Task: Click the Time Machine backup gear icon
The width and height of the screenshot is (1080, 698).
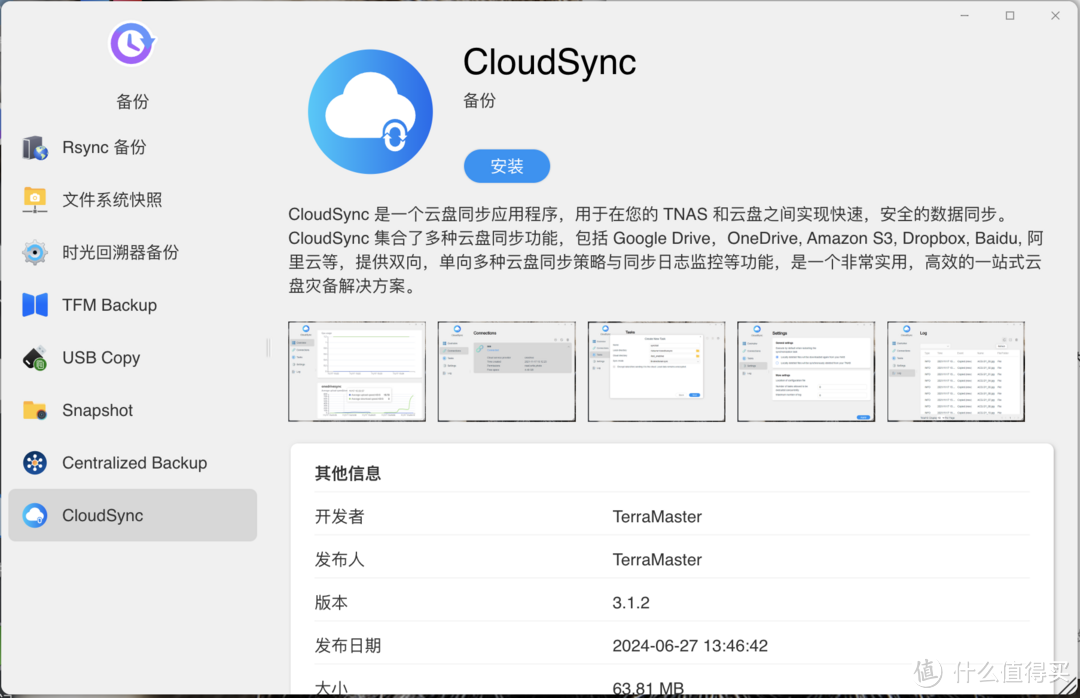Action: (35, 252)
